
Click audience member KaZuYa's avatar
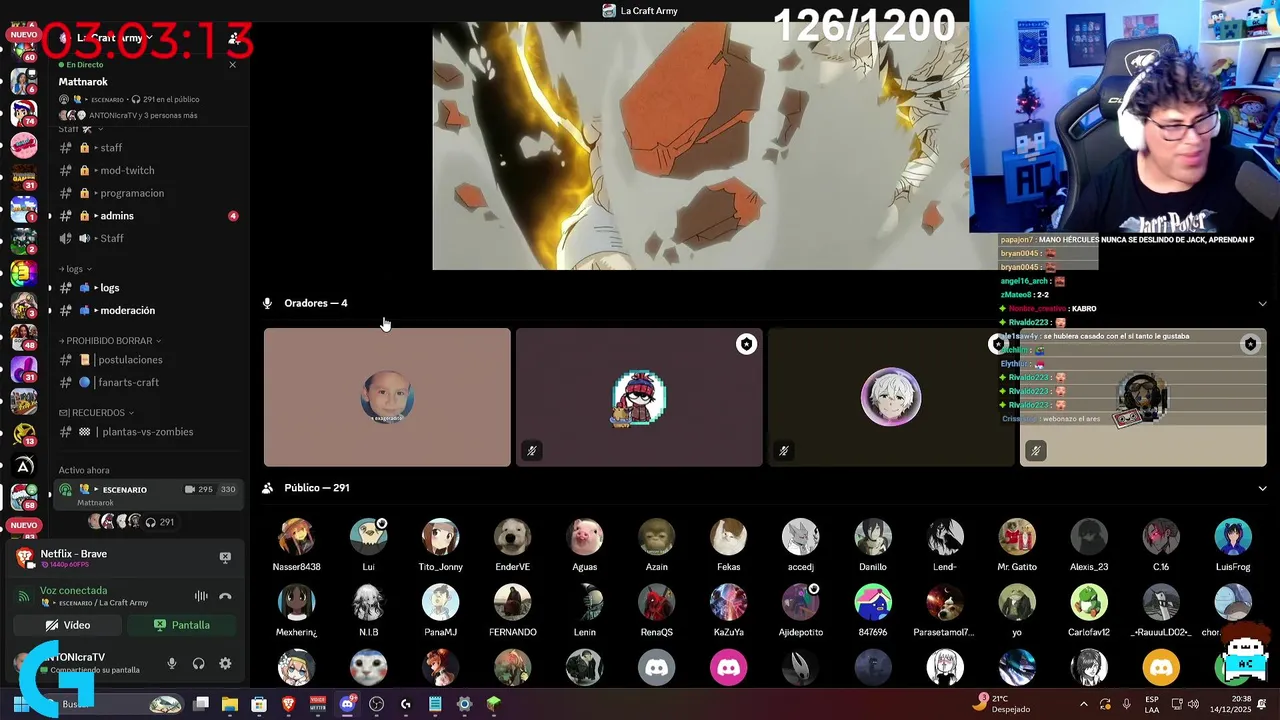[728, 603]
